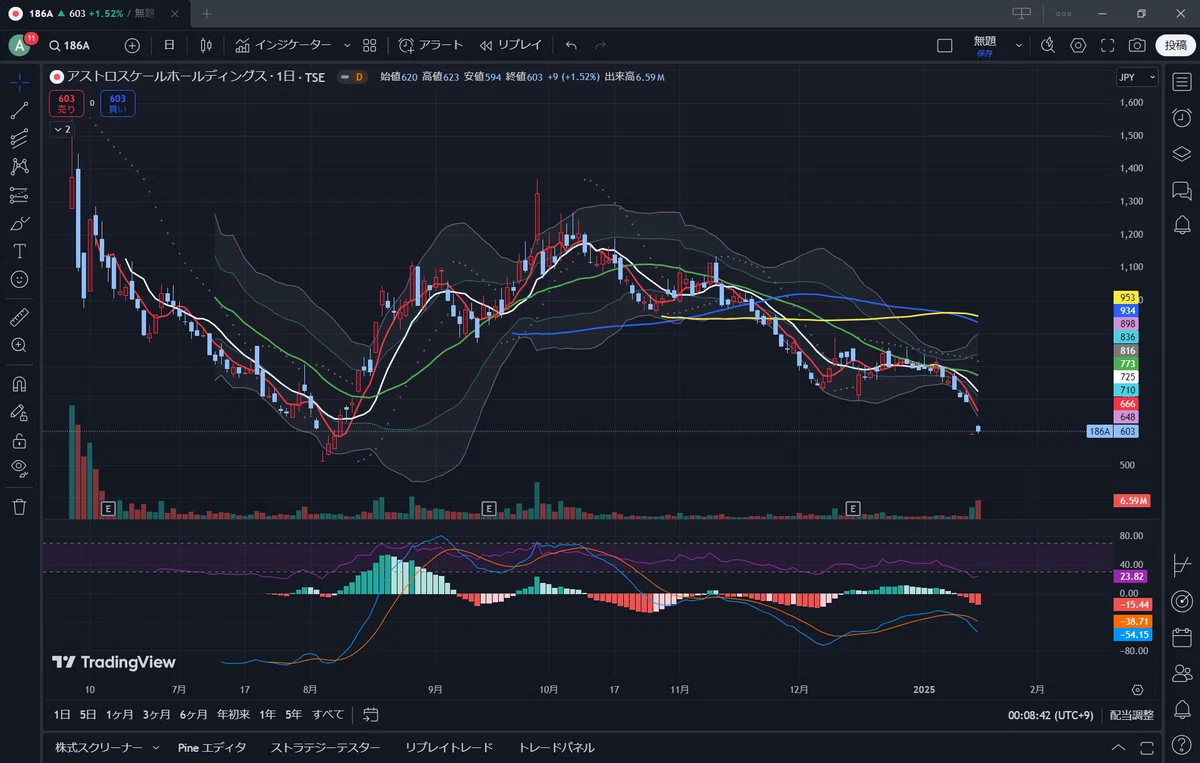The width and height of the screenshot is (1200, 763).
Task: Open the layout setup square icon
Action: pyautogui.click(x=945, y=45)
